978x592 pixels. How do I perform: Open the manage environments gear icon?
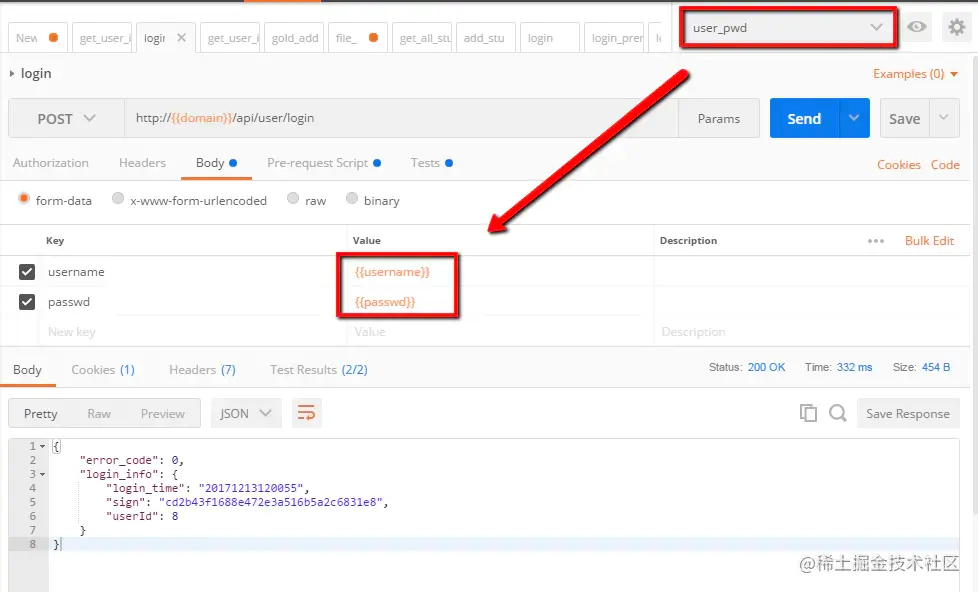click(956, 27)
